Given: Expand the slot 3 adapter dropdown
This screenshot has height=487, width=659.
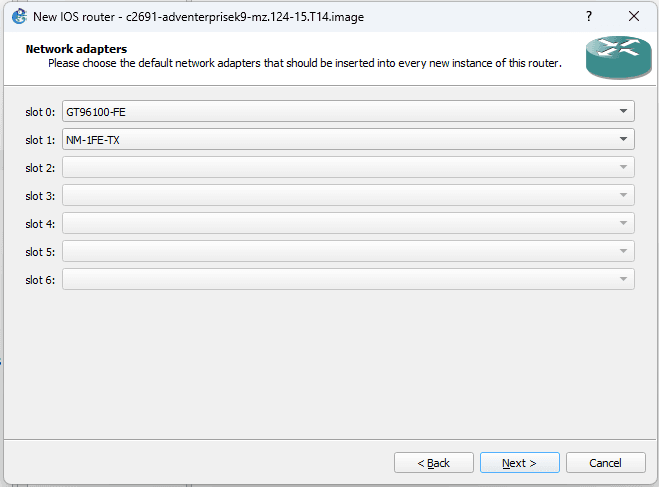Looking at the screenshot, I should click(x=348, y=196).
